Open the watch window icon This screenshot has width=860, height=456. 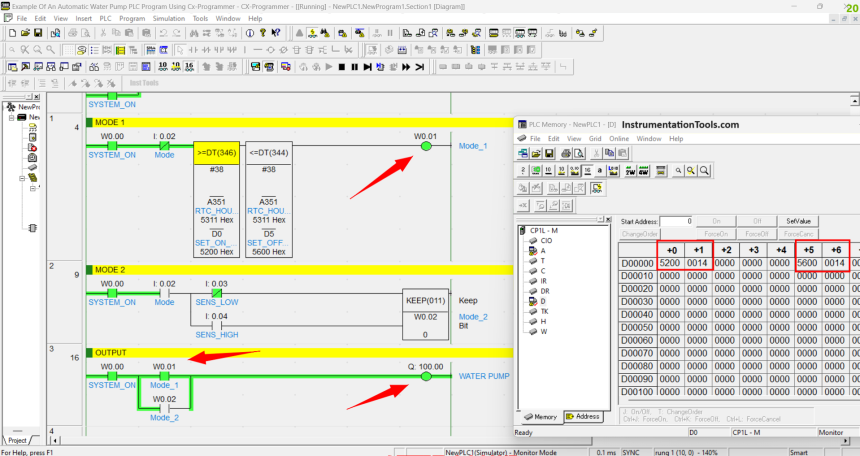pyautogui.click(x=38, y=67)
